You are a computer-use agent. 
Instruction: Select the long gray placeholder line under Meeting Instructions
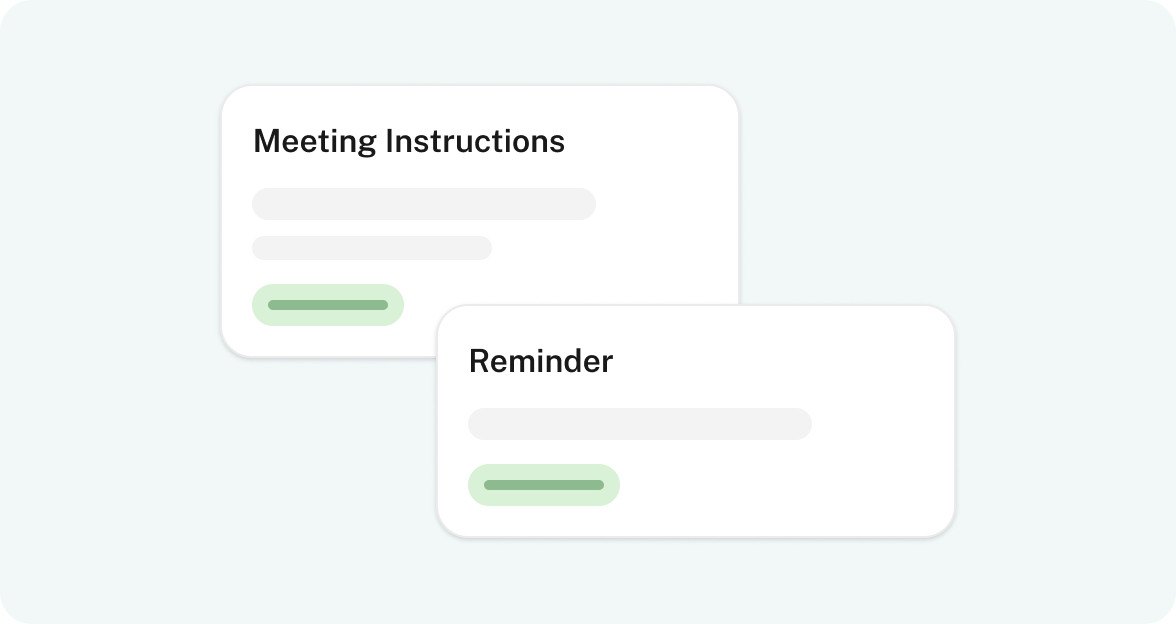[423, 204]
